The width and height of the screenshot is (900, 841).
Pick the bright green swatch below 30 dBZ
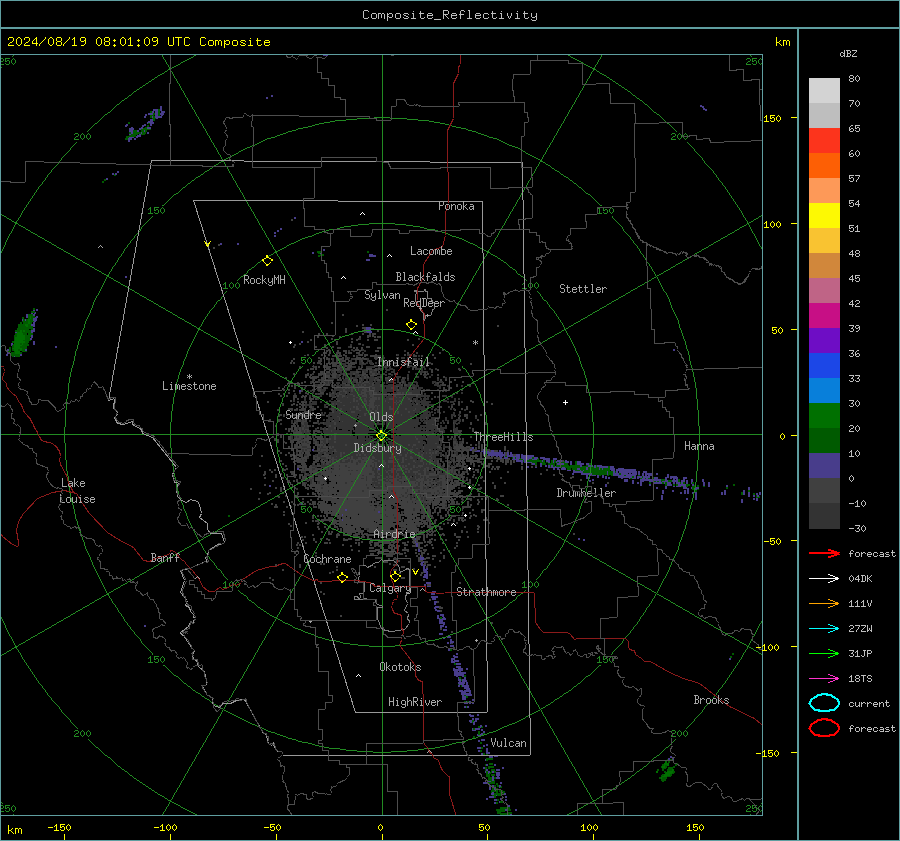[824, 416]
